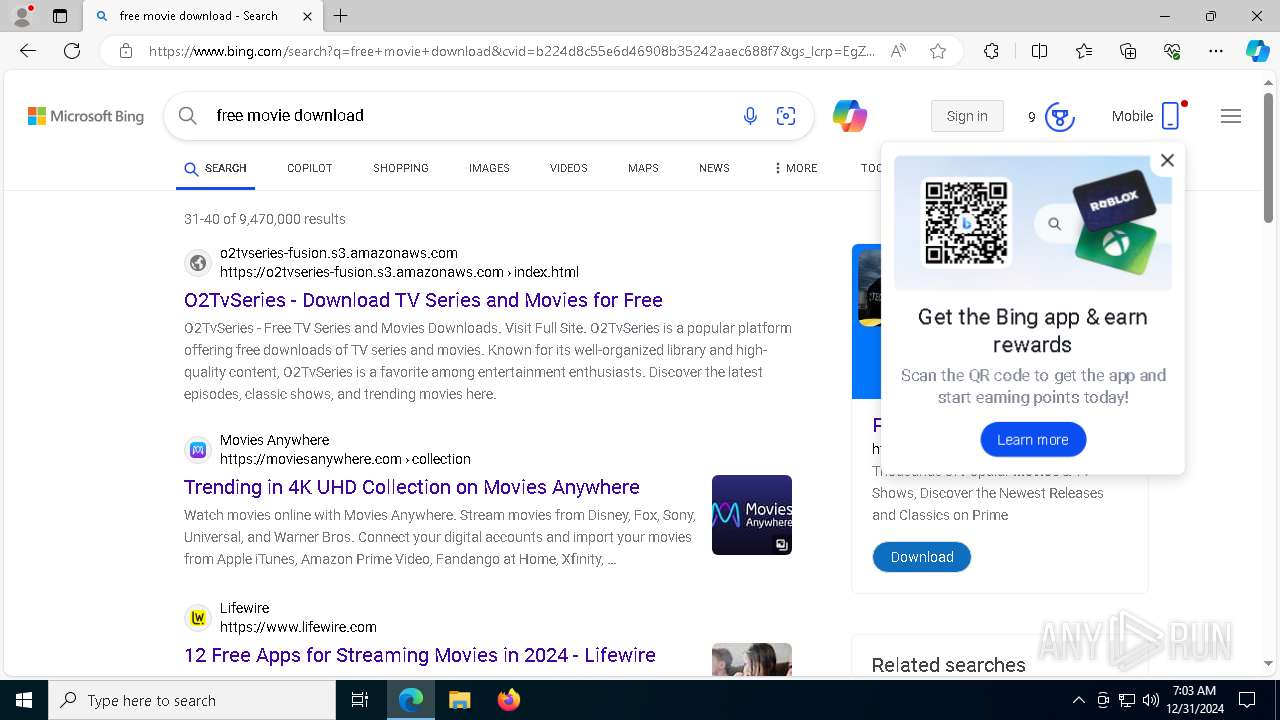Open Copilot sidebar icon in Edge toolbar
1280x720 pixels.
1257,51
